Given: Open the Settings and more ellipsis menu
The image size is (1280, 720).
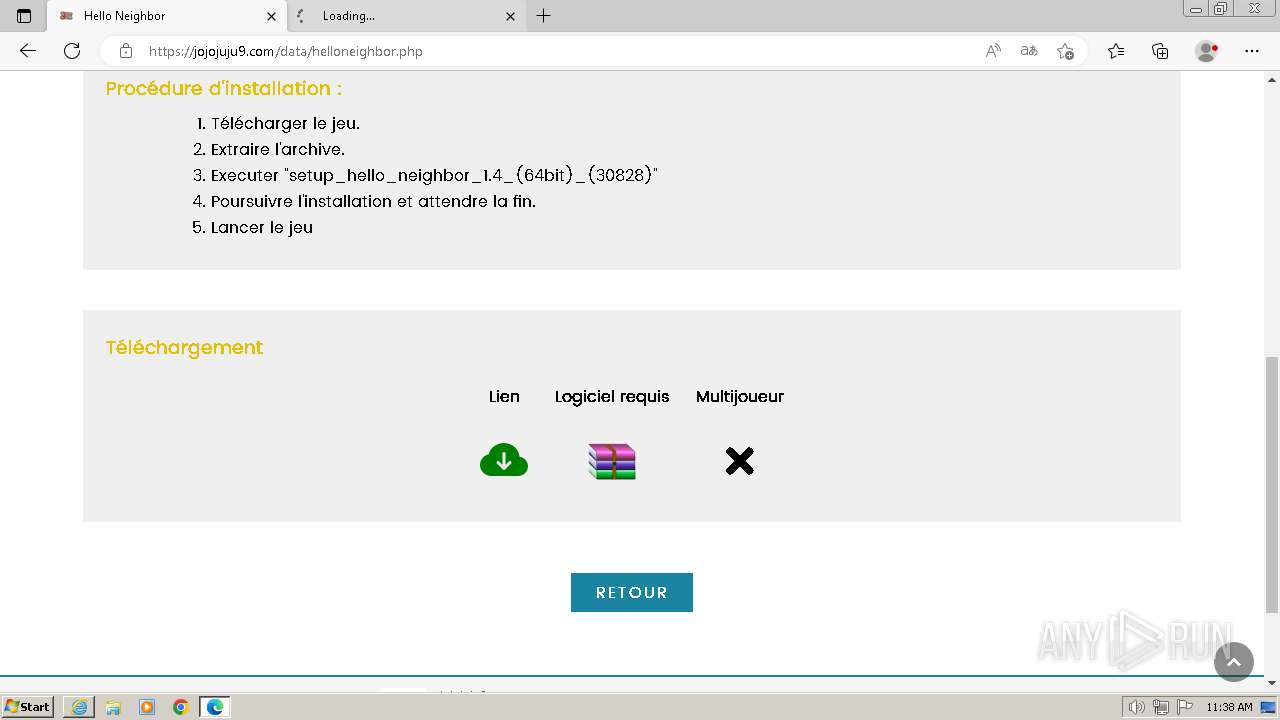Looking at the screenshot, I should coord(1251,51).
